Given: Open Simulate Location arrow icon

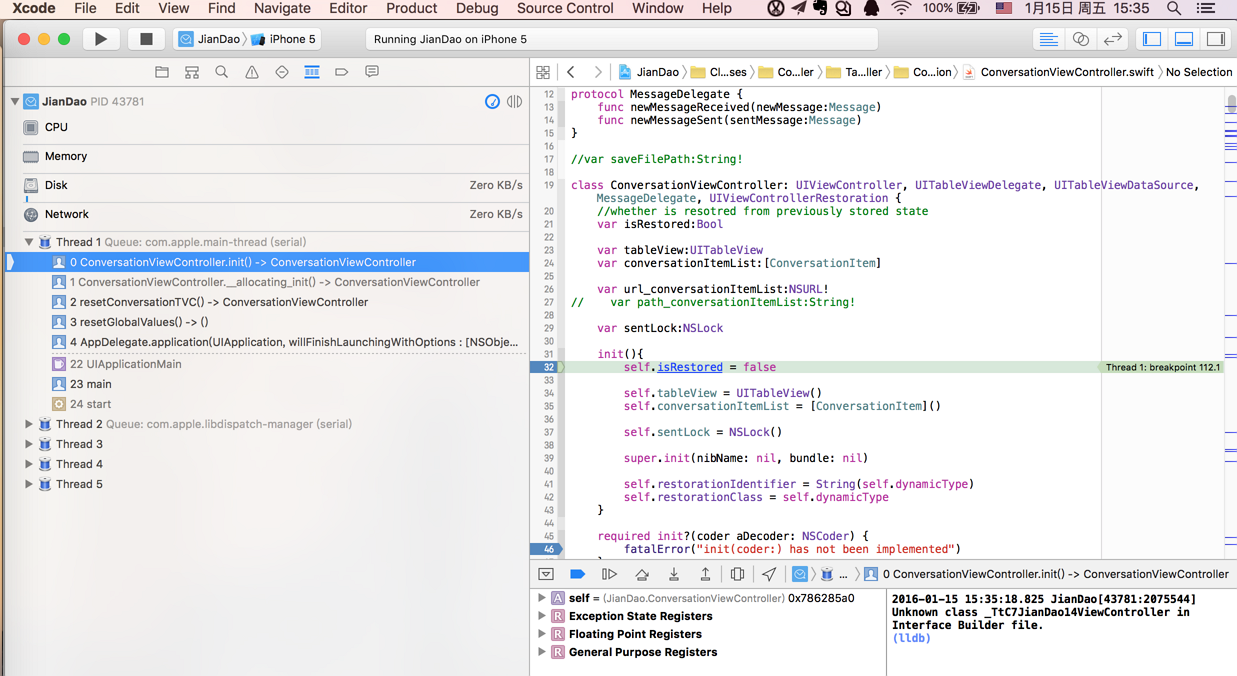Looking at the screenshot, I should (768, 574).
